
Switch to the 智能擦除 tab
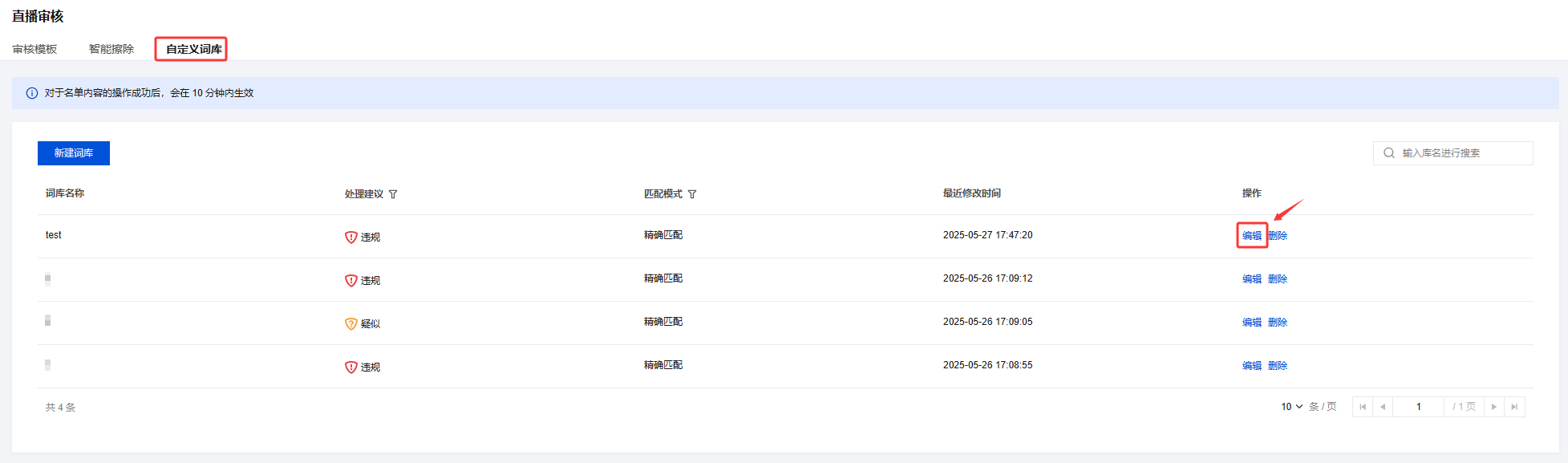click(x=111, y=49)
